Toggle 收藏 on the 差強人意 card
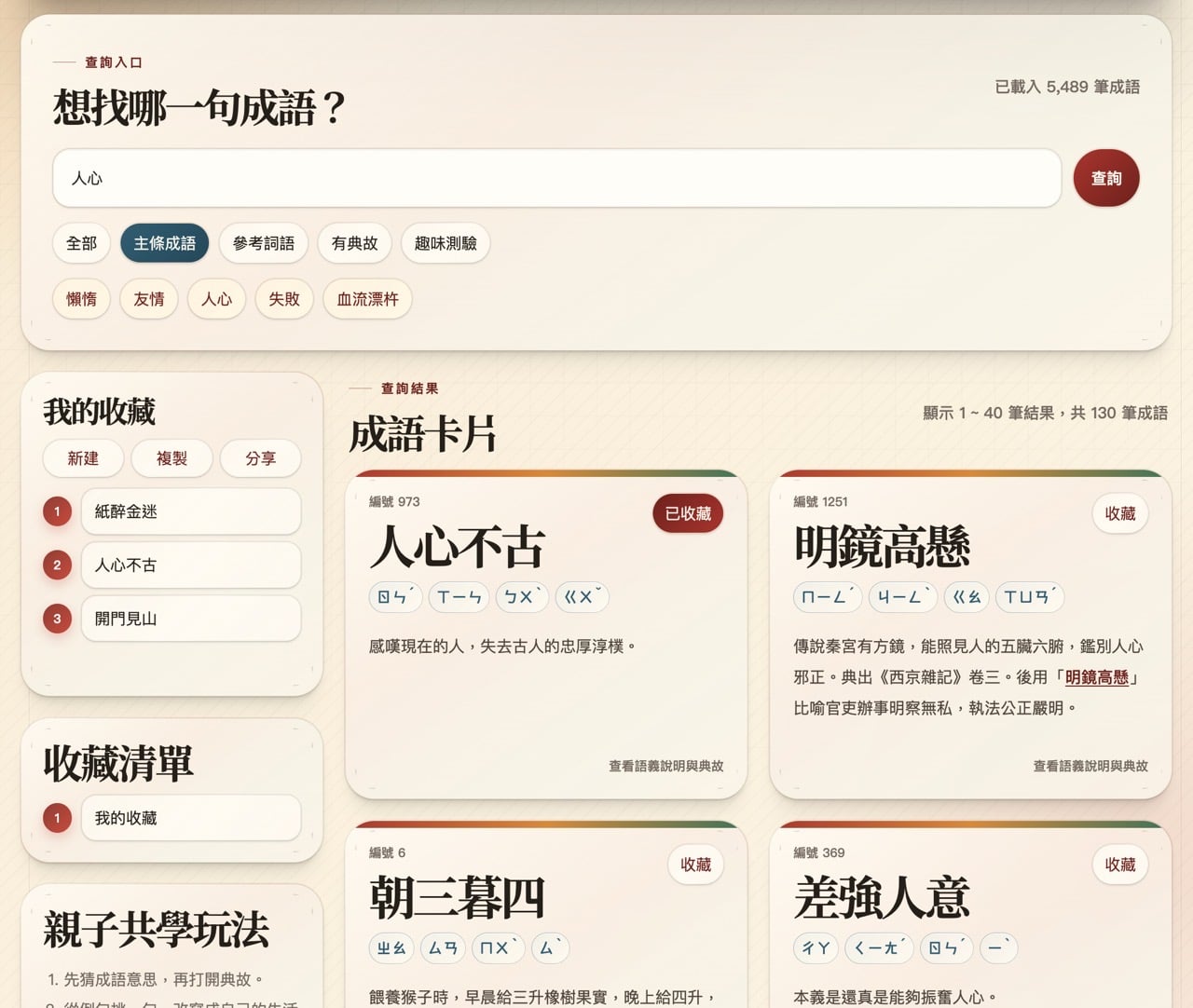The width and height of the screenshot is (1193, 1008). (x=1120, y=865)
